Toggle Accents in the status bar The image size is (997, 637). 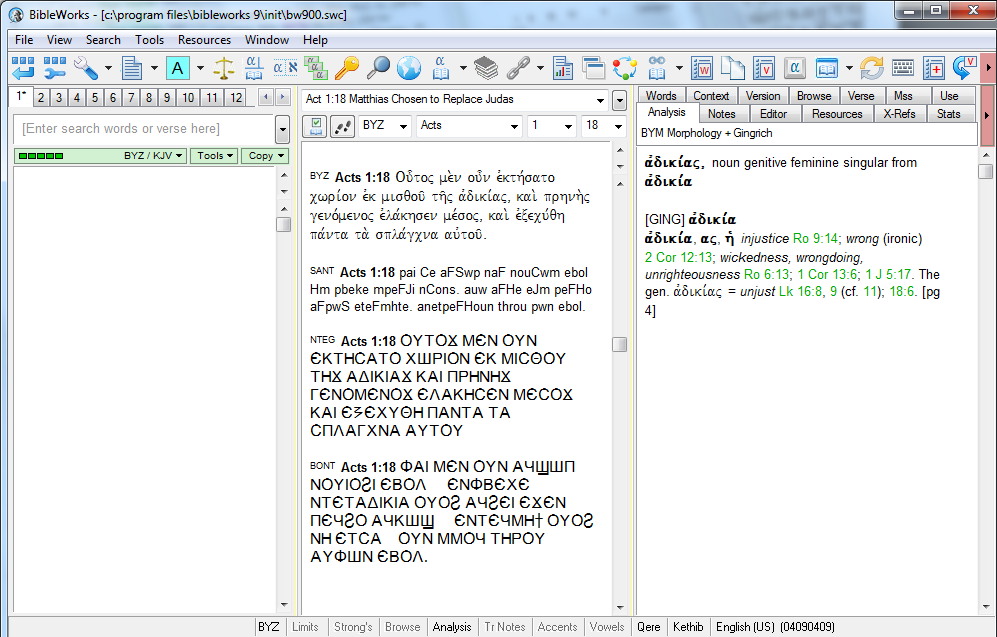click(x=558, y=627)
